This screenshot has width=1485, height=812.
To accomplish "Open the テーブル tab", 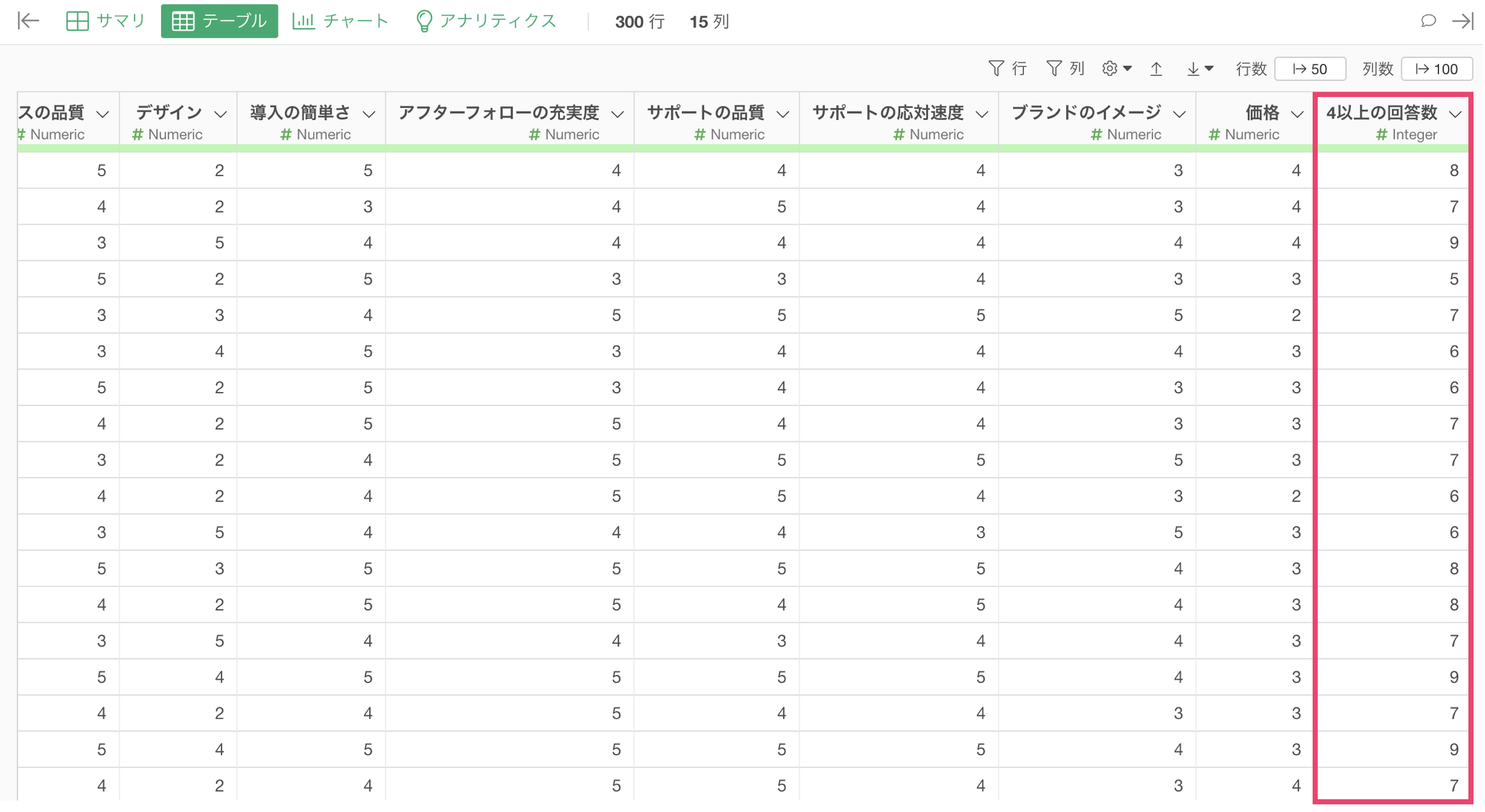I will click(219, 21).
